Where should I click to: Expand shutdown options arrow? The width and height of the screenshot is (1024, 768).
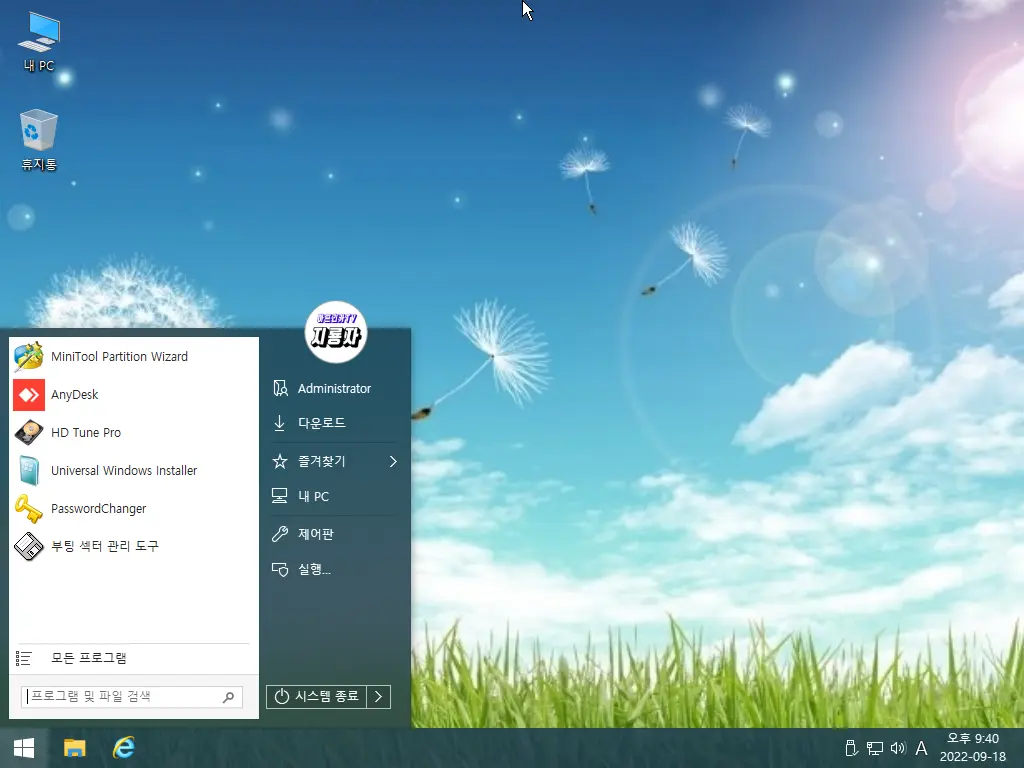(378, 697)
